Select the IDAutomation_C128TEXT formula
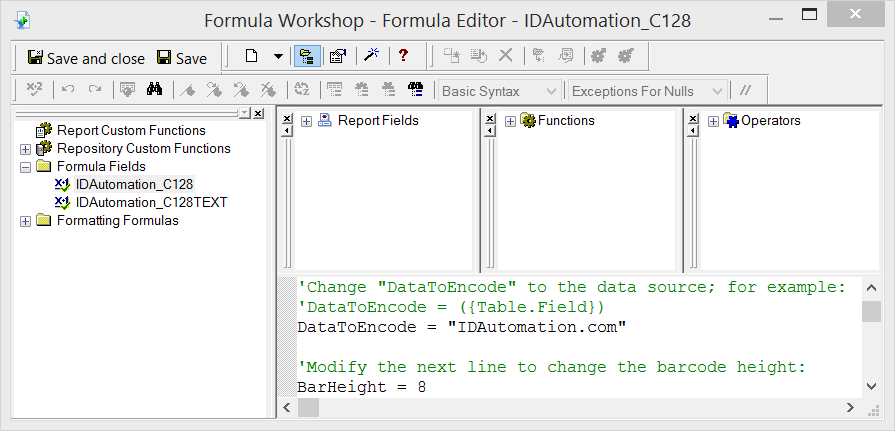This screenshot has width=895, height=431. 151,203
